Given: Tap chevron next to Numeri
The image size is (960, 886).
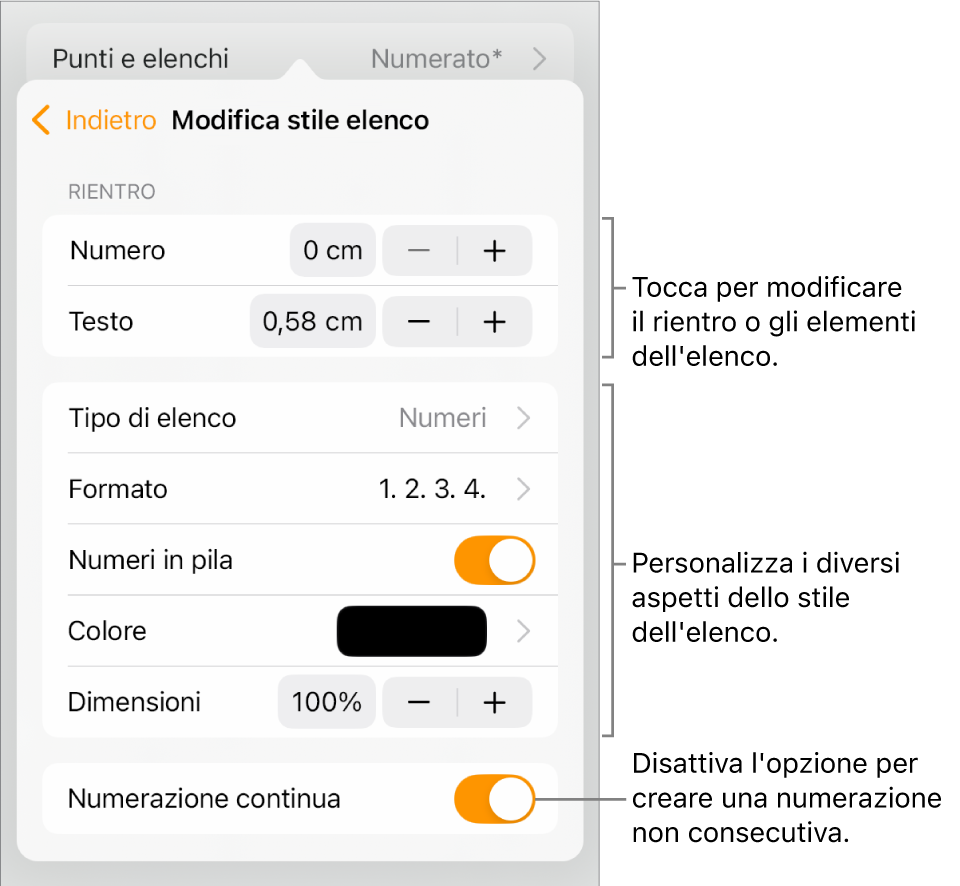Looking at the screenshot, I should point(523,418).
